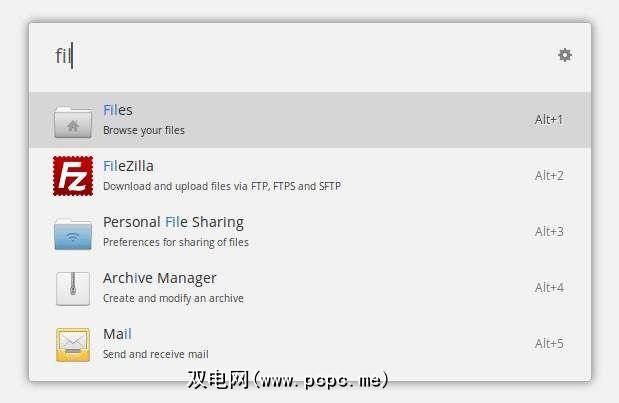This screenshot has height=403, width=619.
Task: Click the Mail envelope icon
Action: click(73, 344)
